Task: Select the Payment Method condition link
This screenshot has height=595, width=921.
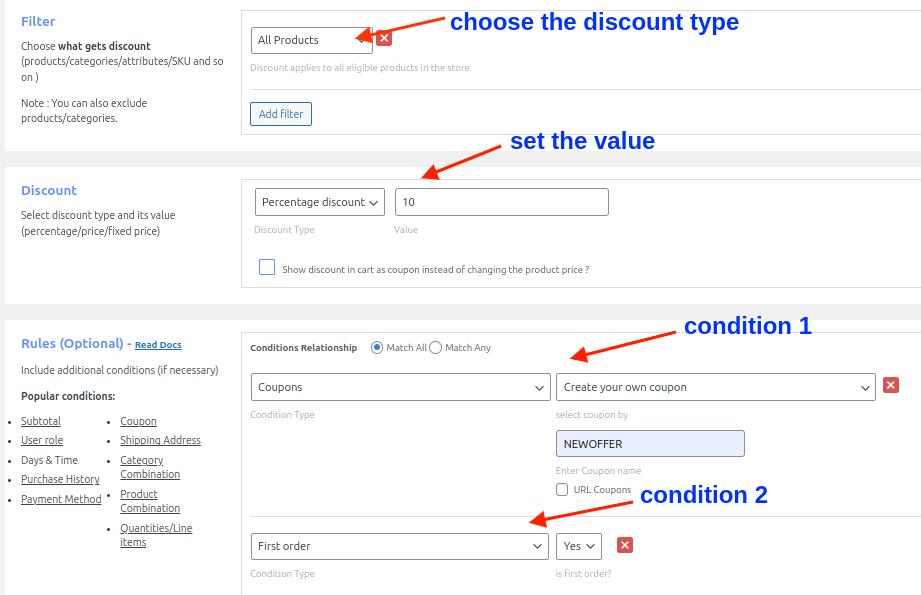Action: coord(61,499)
